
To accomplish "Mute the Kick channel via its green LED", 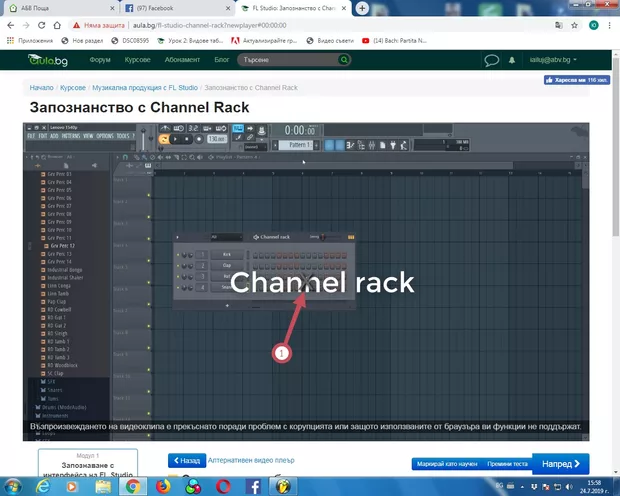I will pyautogui.click(x=178, y=255).
